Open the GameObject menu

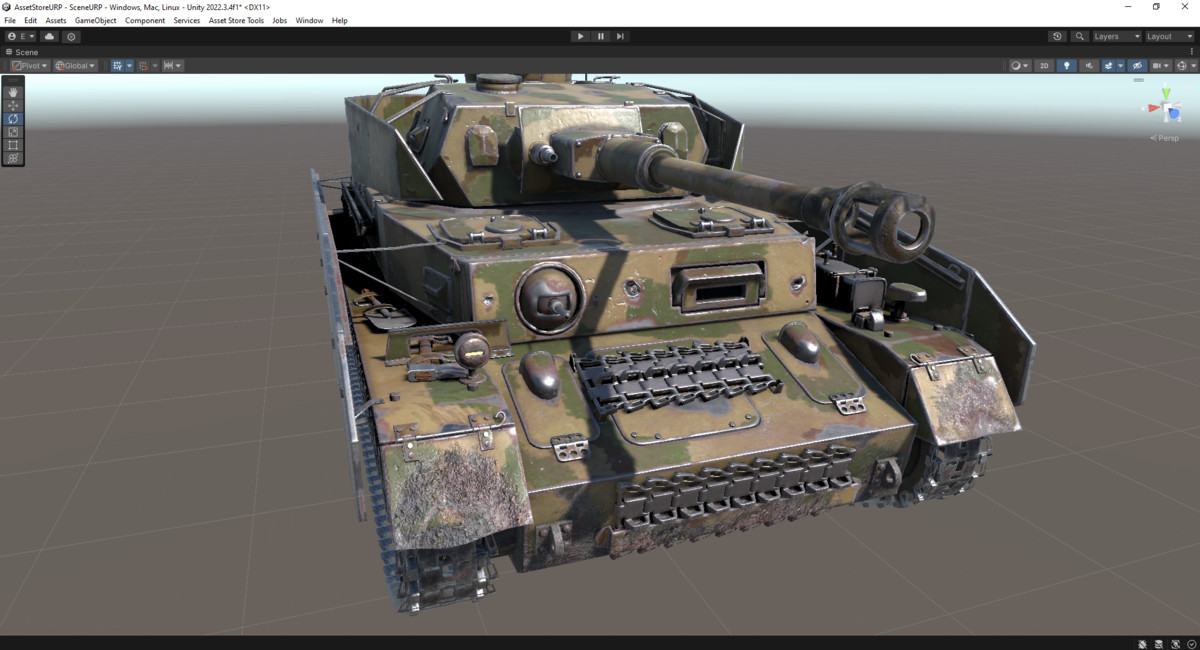click(95, 20)
